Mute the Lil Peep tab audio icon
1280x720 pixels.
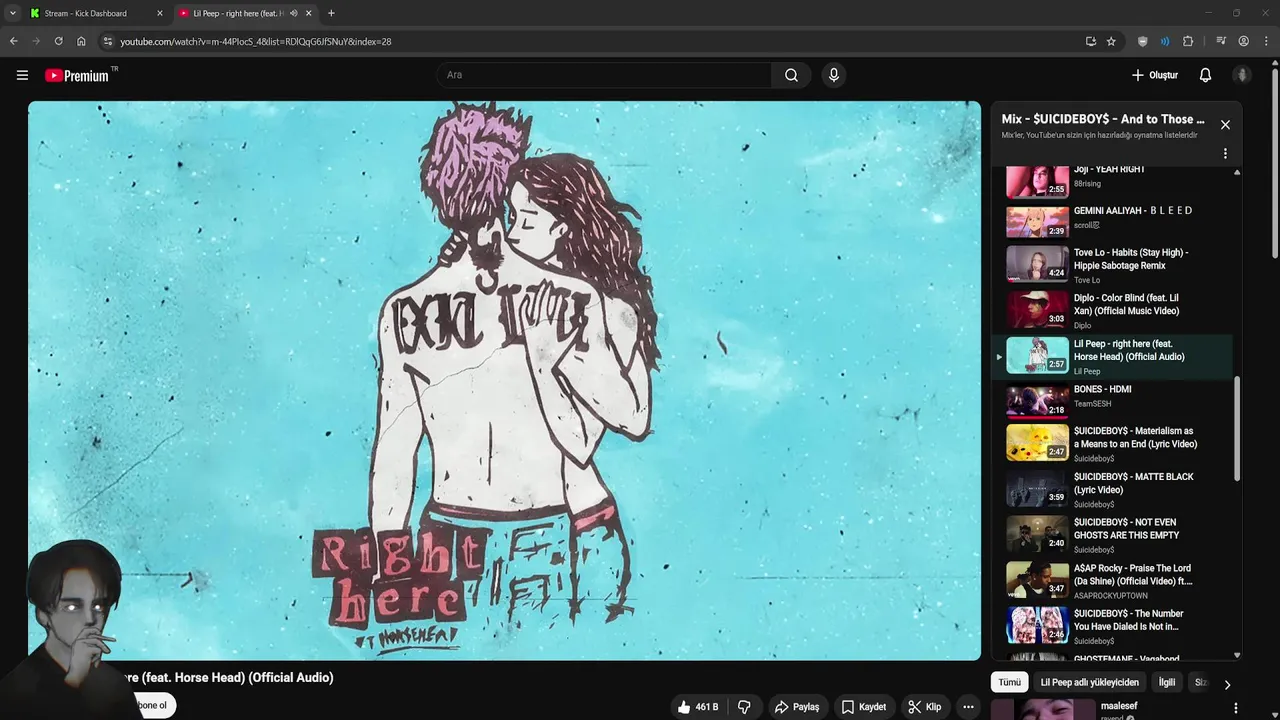(294, 13)
